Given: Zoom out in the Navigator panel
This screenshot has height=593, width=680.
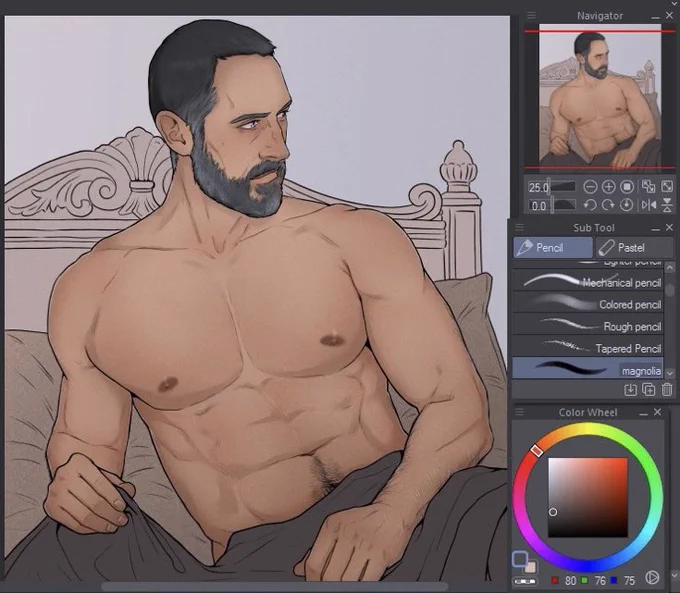Looking at the screenshot, I should 590,187.
